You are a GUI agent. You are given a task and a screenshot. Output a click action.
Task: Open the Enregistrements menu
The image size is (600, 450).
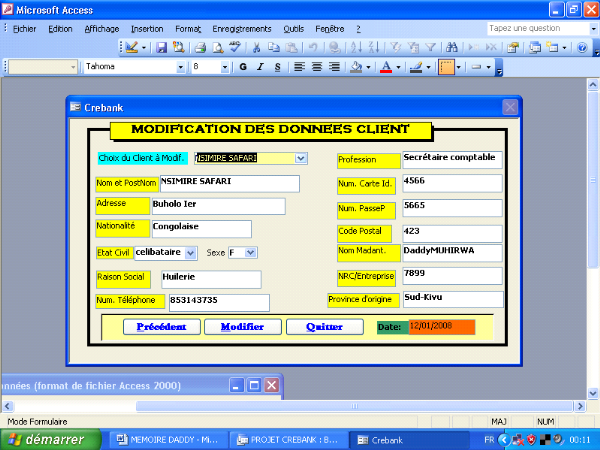point(242,29)
